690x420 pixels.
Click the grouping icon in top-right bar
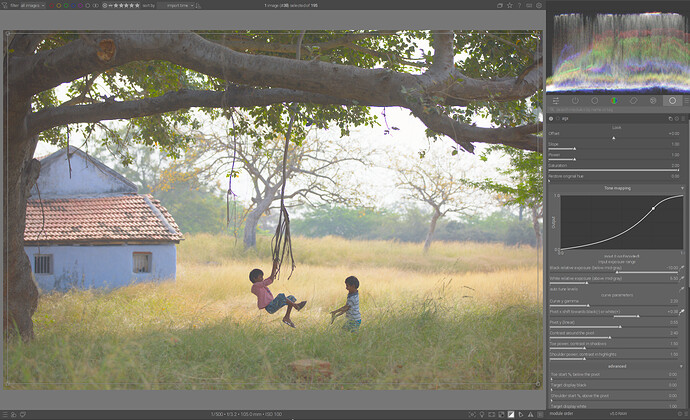500,5
